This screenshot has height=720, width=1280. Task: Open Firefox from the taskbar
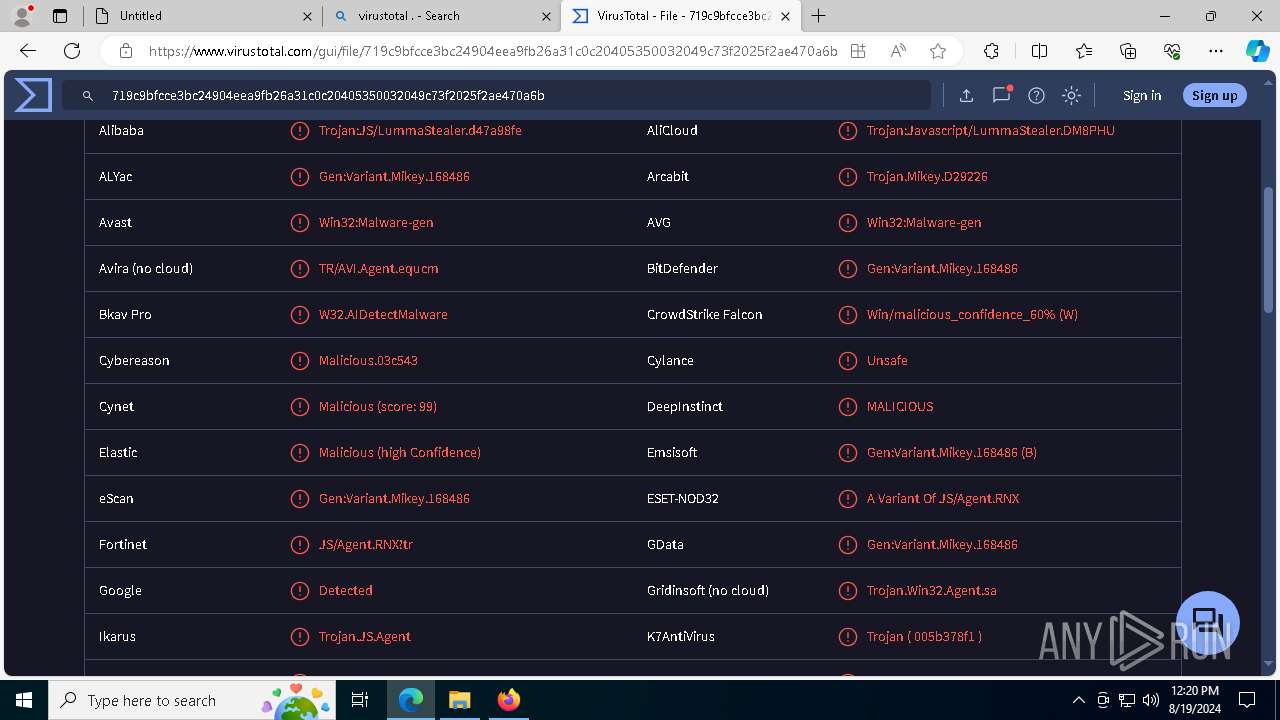tap(509, 700)
